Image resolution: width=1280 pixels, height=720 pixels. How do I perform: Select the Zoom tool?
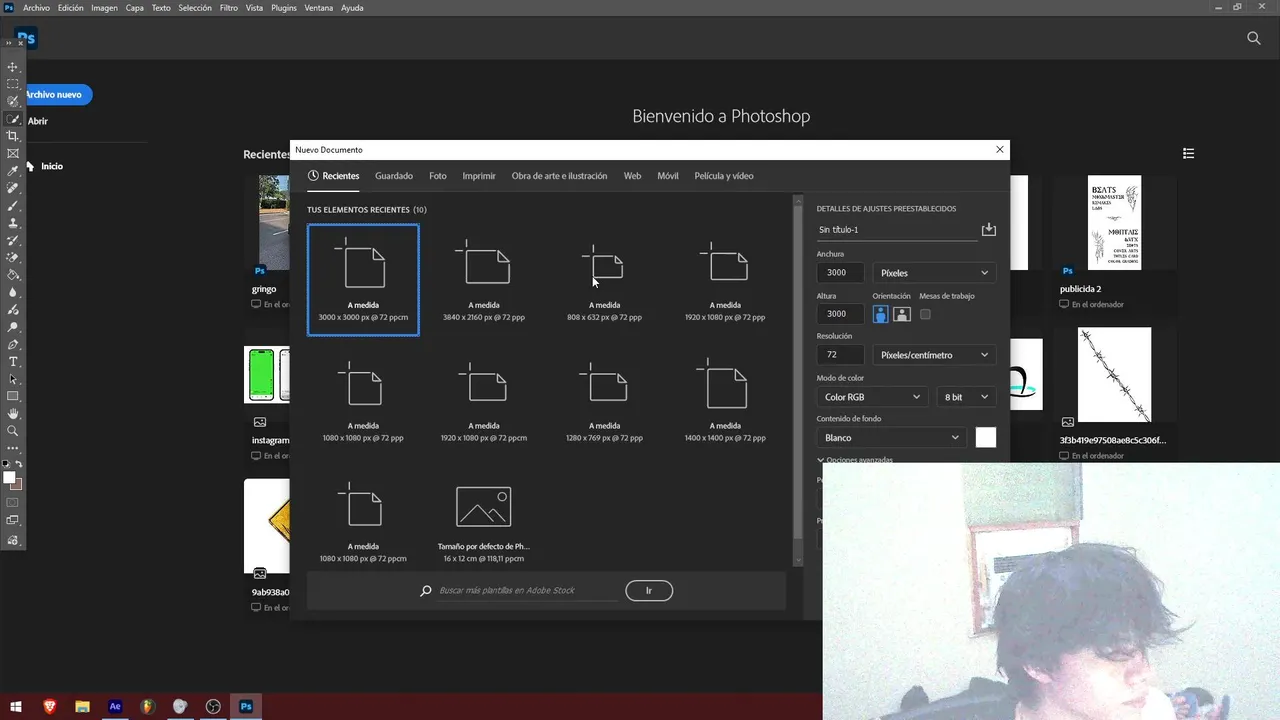(13, 431)
